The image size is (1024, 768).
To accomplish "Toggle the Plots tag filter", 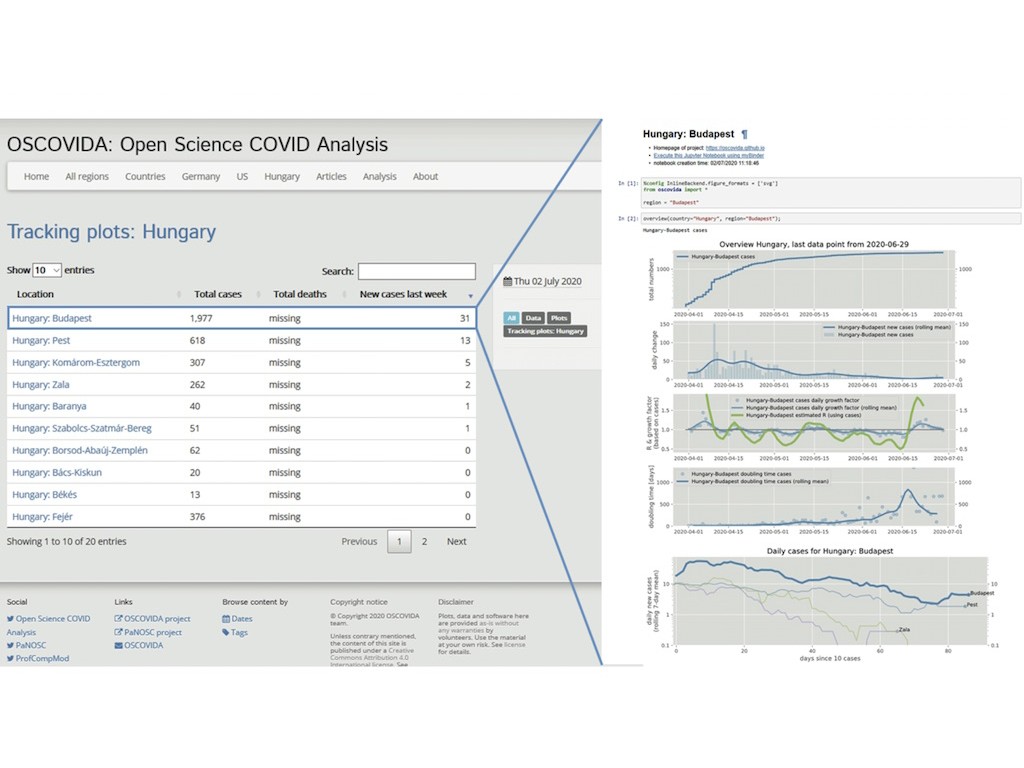I will tap(558, 318).
